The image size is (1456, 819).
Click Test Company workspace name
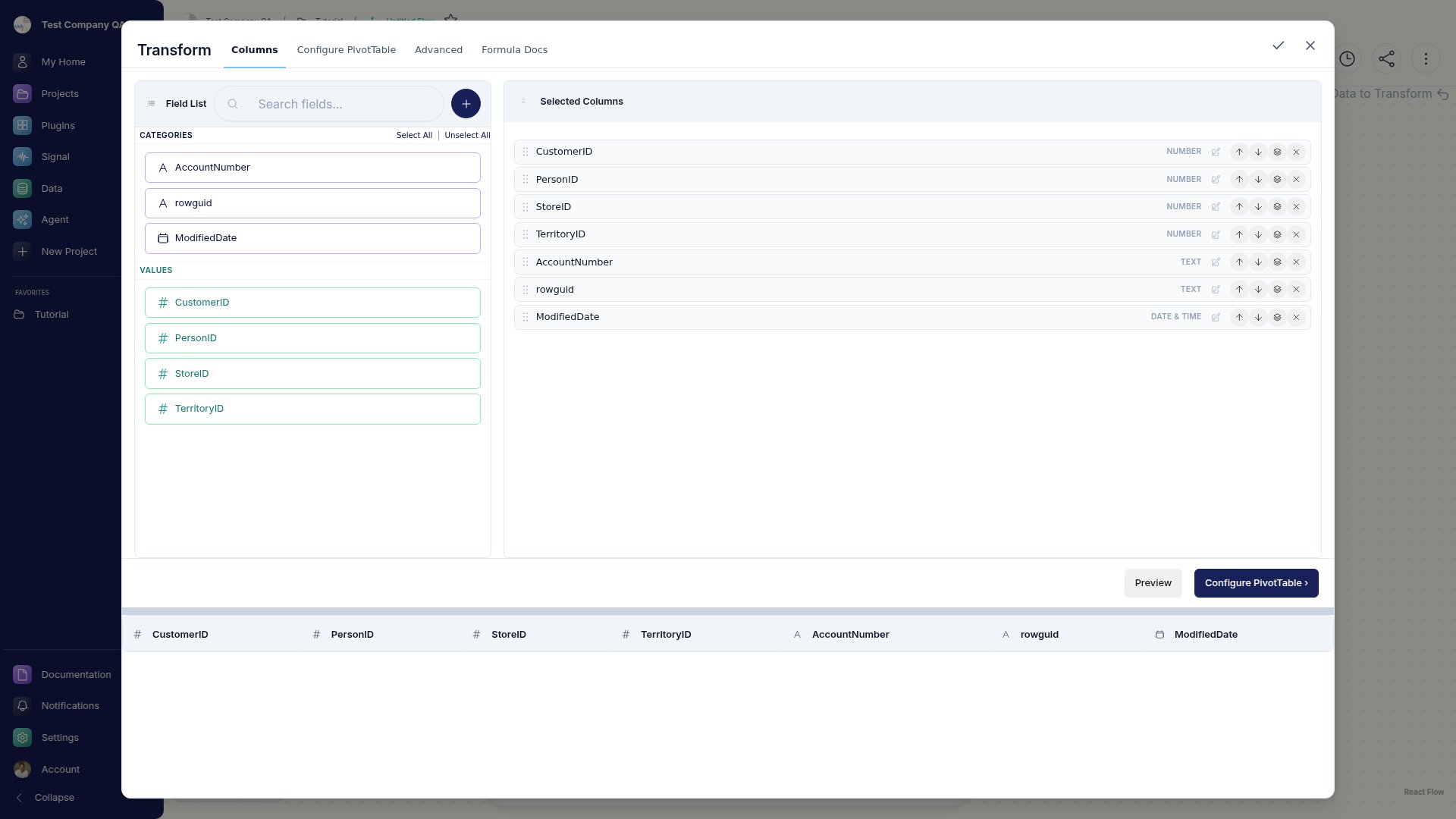coord(82,25)
